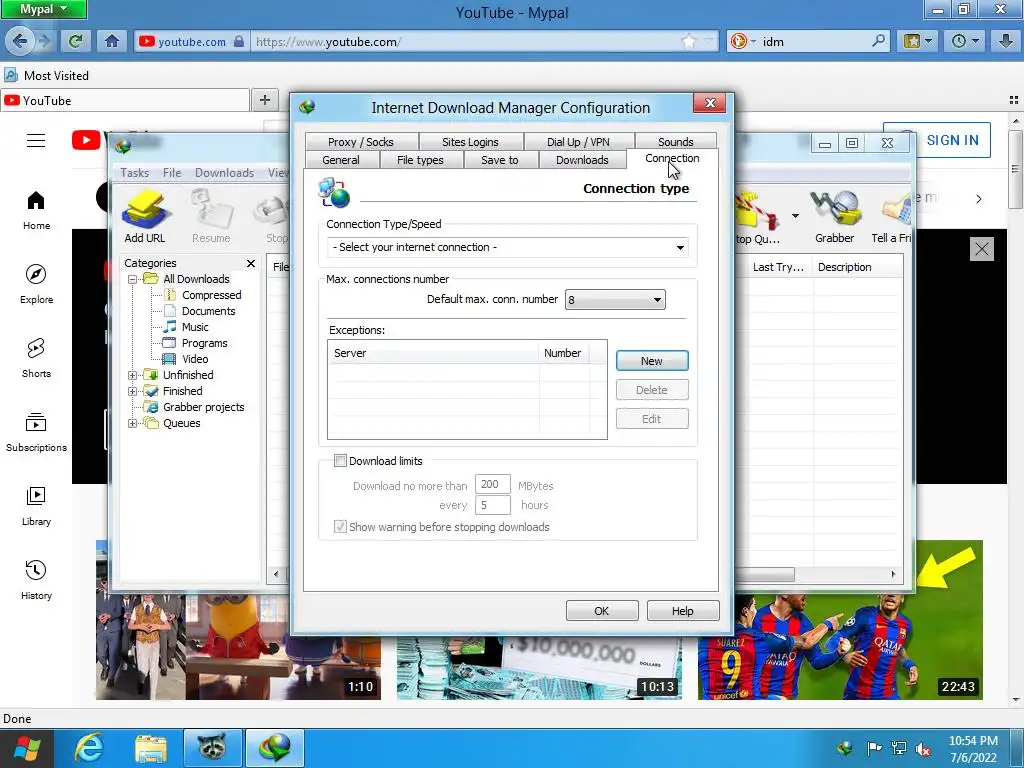Open the Downloads menu in IDM

224,173
